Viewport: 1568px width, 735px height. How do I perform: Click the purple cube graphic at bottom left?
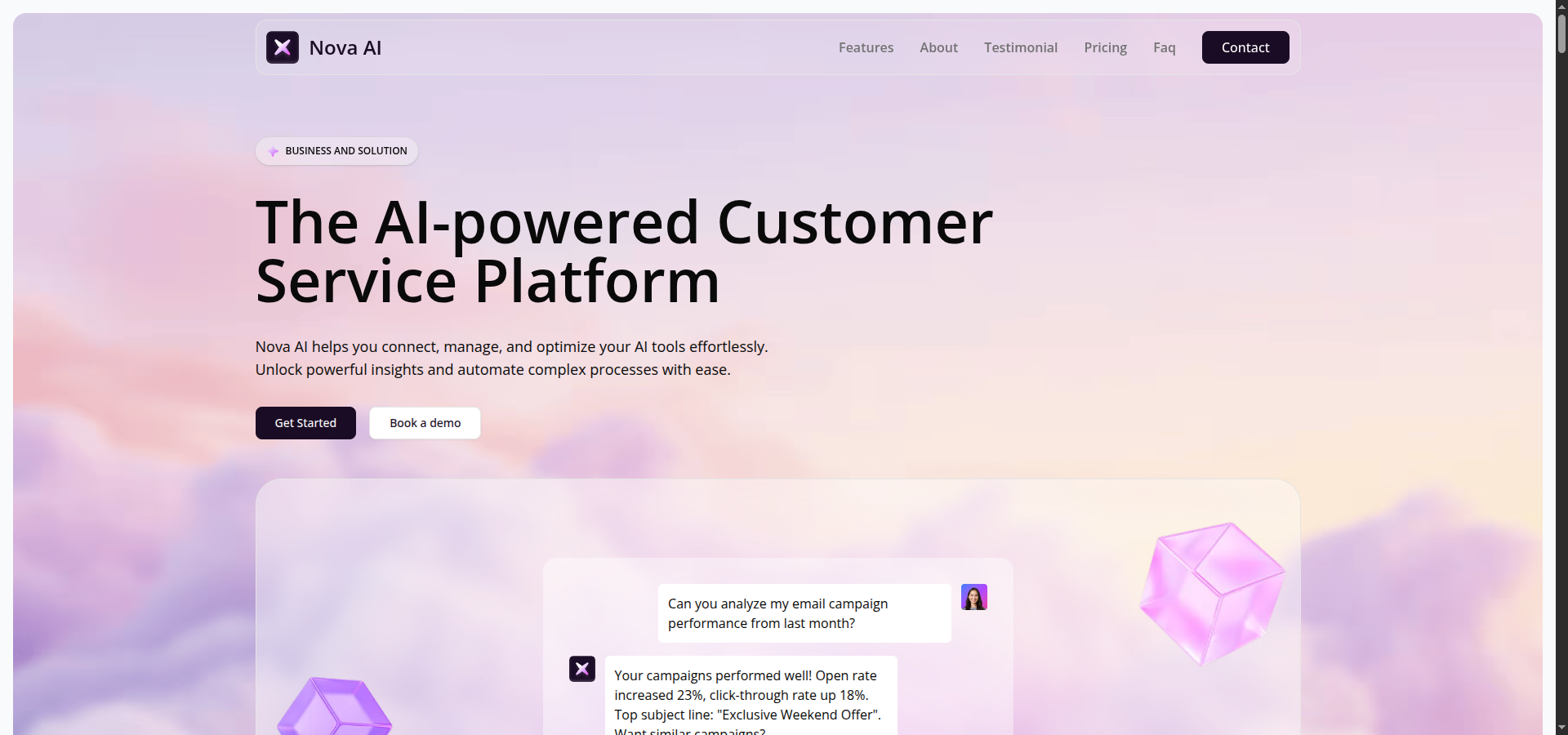coord(335,707)
